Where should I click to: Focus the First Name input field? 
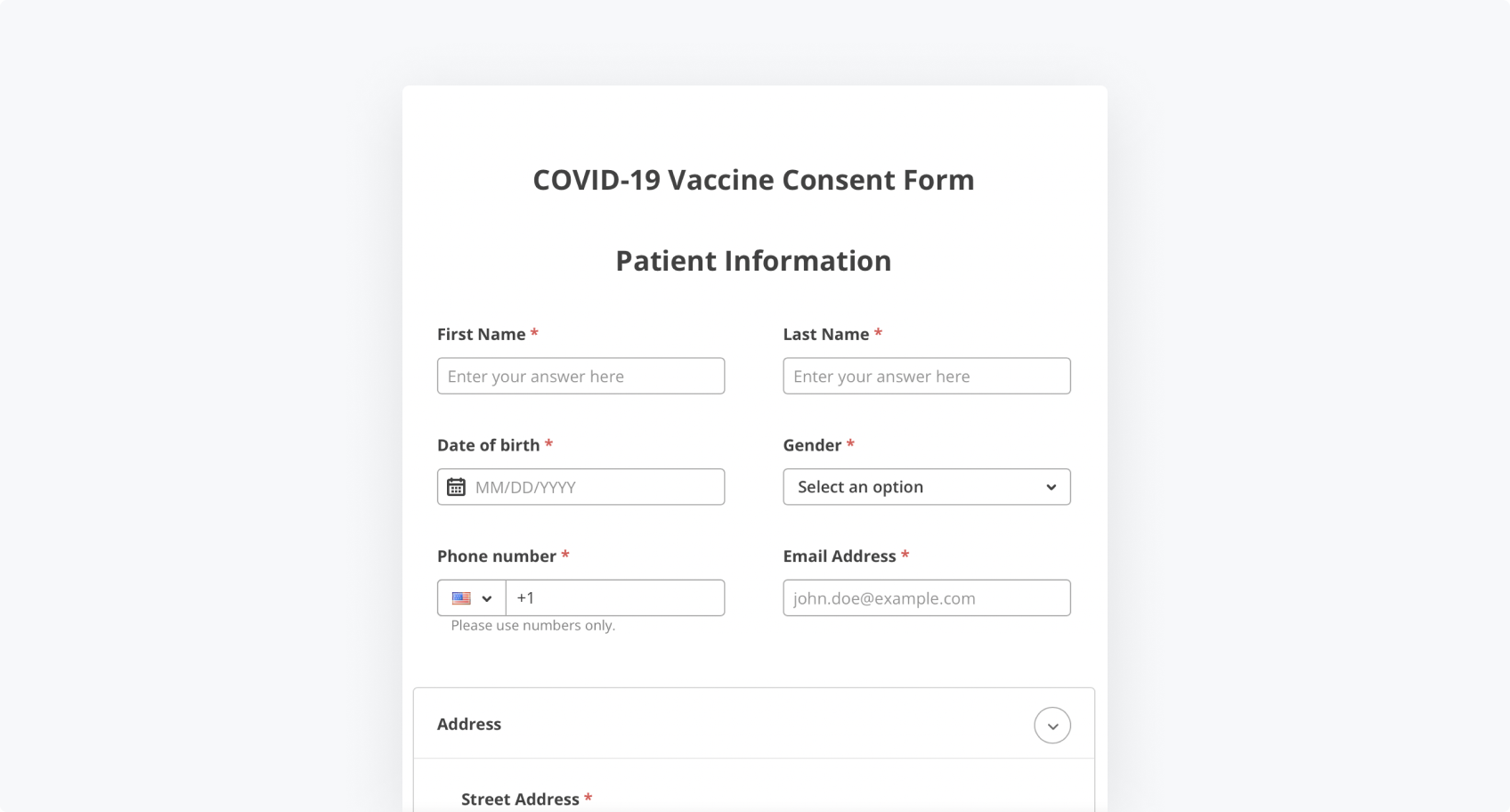(x=580, y=376)
